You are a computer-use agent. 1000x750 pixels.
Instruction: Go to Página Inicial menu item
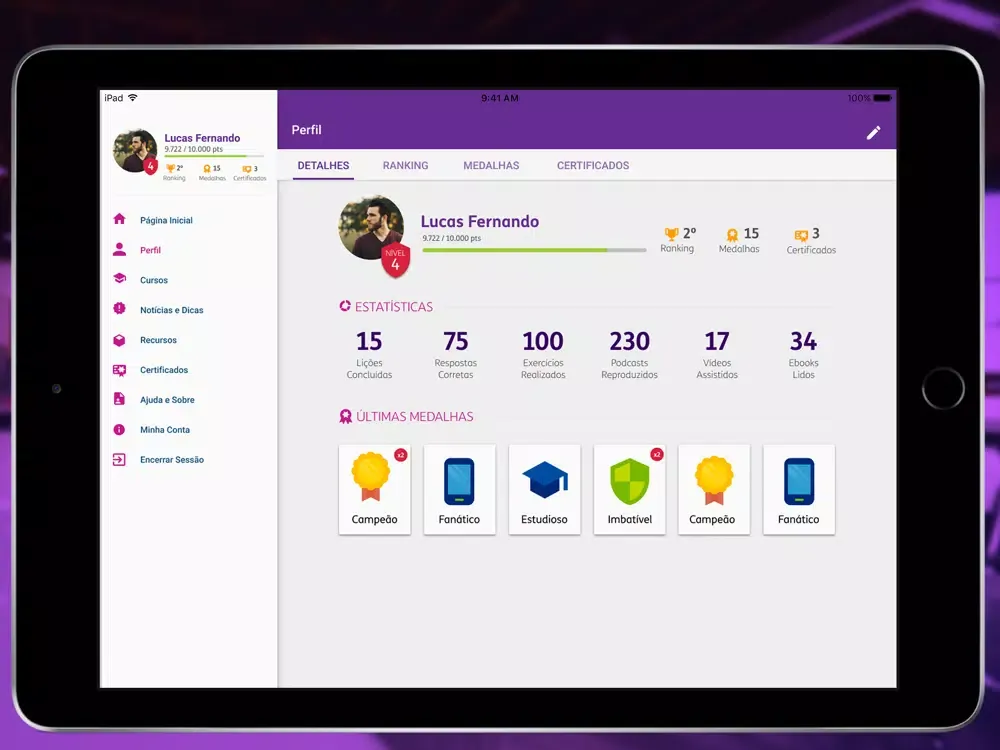pyautogui.click(x=166, y=220)
